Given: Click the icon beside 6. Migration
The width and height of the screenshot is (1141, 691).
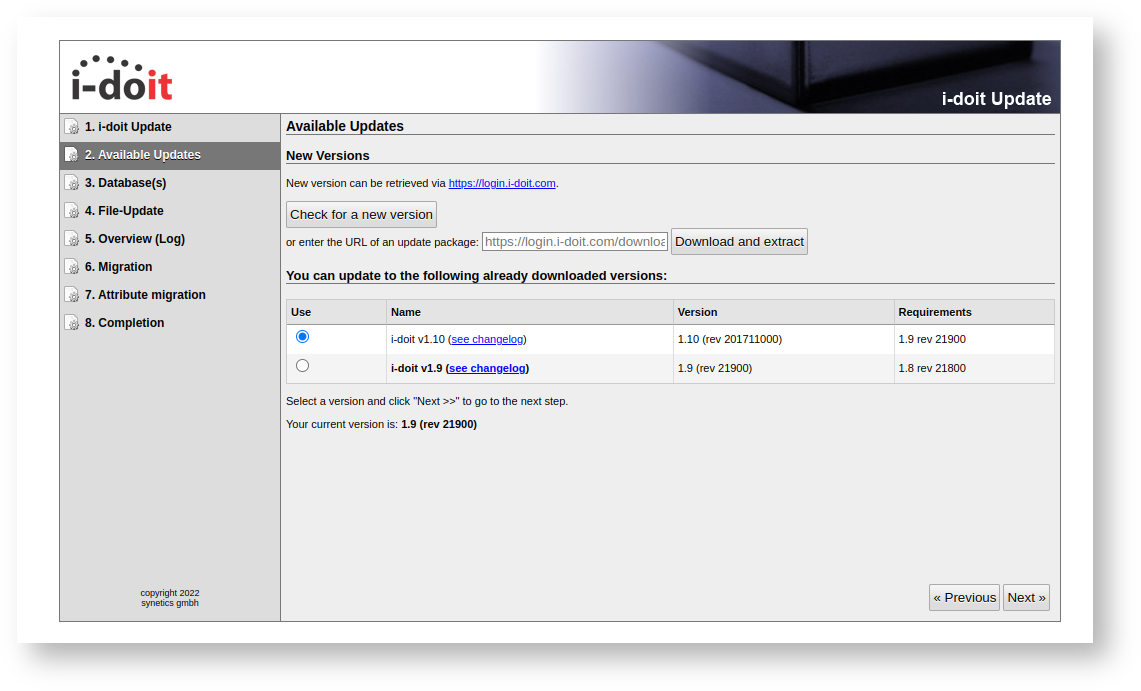Looking at the screenshot, I should pyautogui.click(x=71, y=267).
